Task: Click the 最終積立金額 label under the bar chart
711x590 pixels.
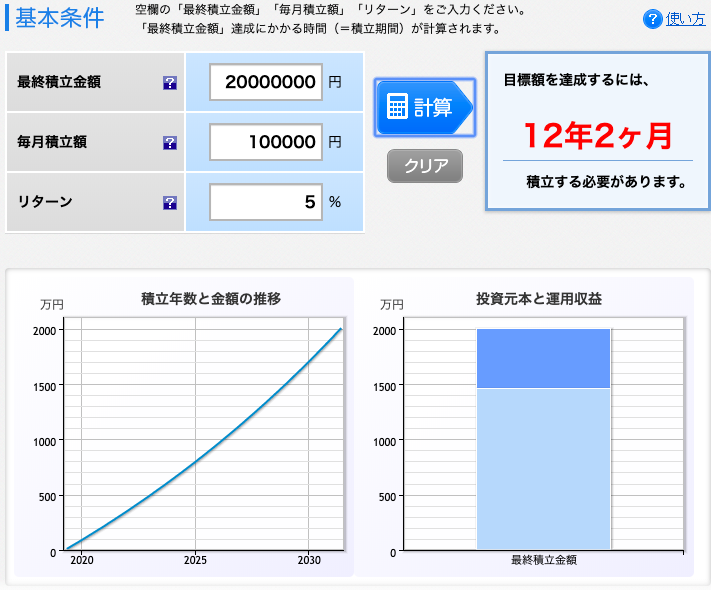Action: pos(543,561)
